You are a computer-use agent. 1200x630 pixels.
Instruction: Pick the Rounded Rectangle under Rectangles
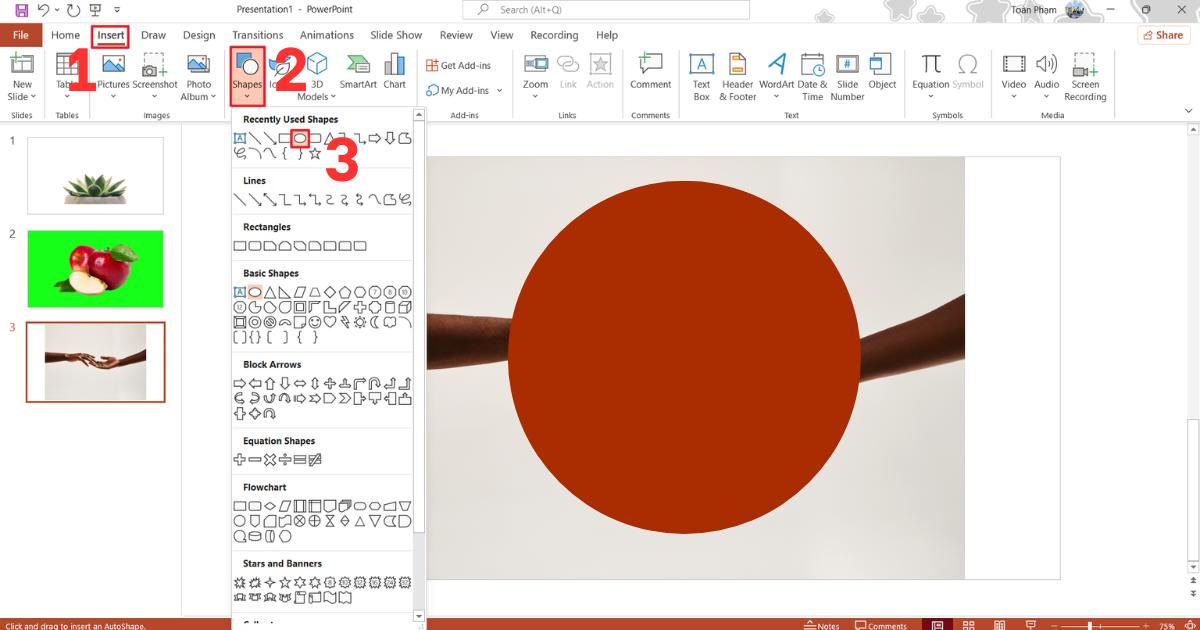click(254, 246)
